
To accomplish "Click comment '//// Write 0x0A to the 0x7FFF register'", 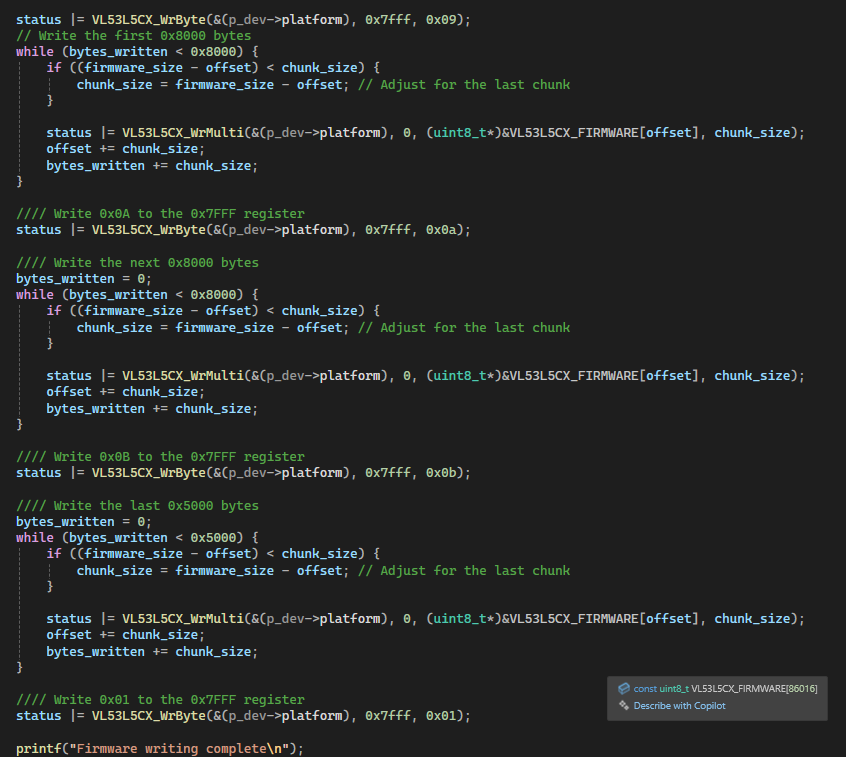I will (x=160, y=214).
